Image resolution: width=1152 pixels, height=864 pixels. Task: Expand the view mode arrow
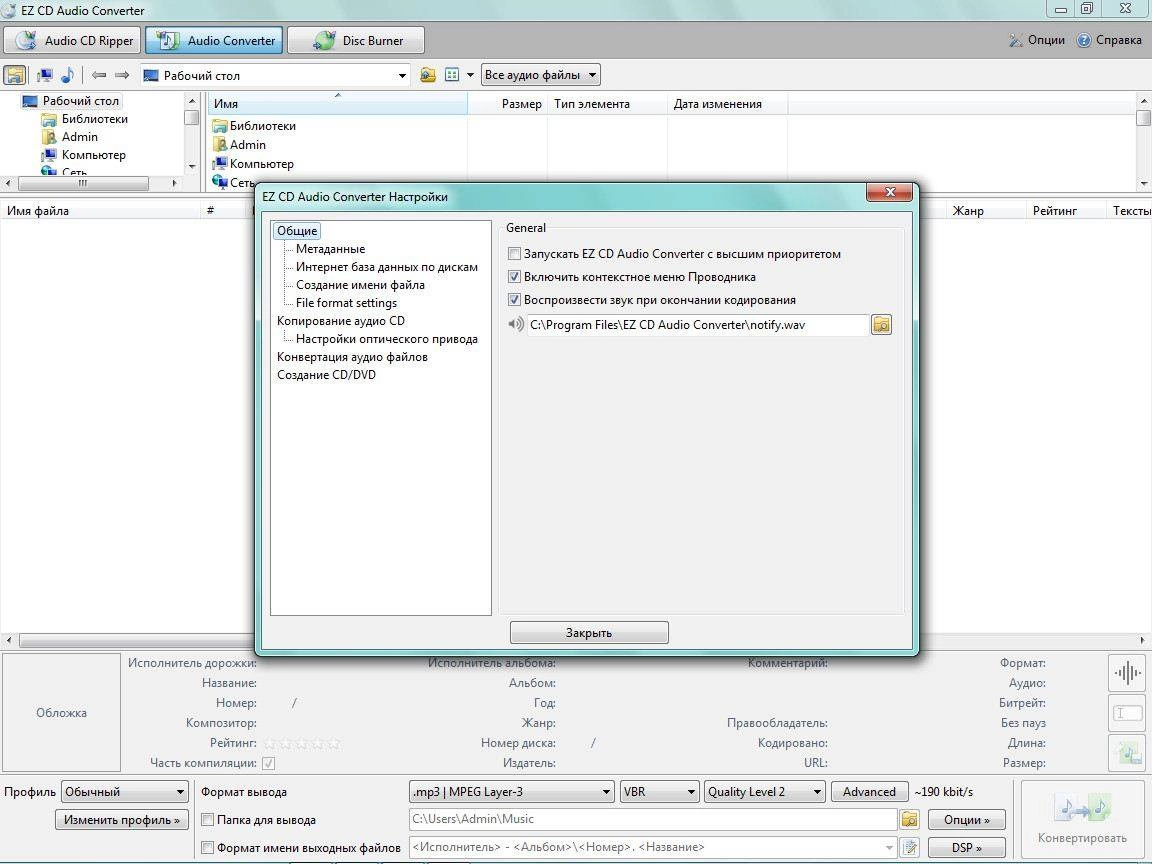(470, 75)
